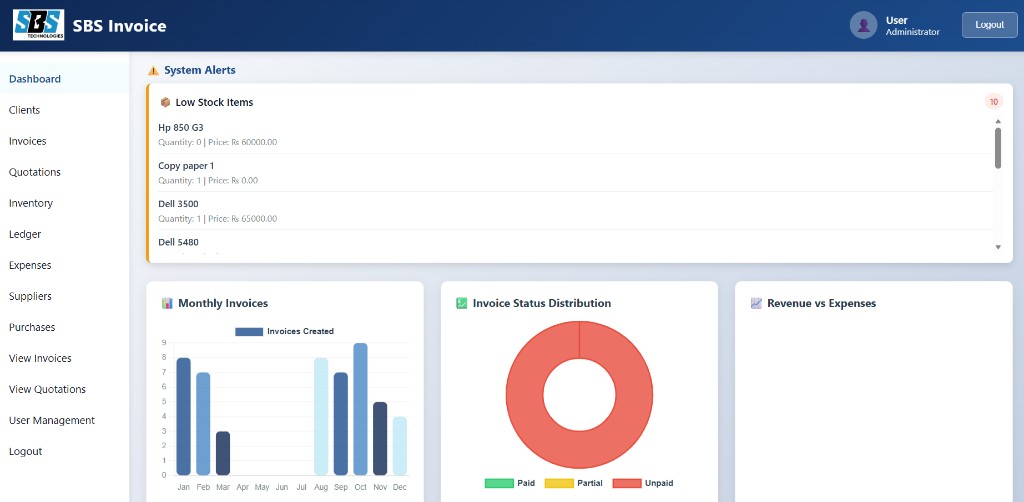The height and width of the screenshot is (502, 1024).
Task: Click the Low Stock Items box icon
Action: pyautogui.click(x=165, y=102)
